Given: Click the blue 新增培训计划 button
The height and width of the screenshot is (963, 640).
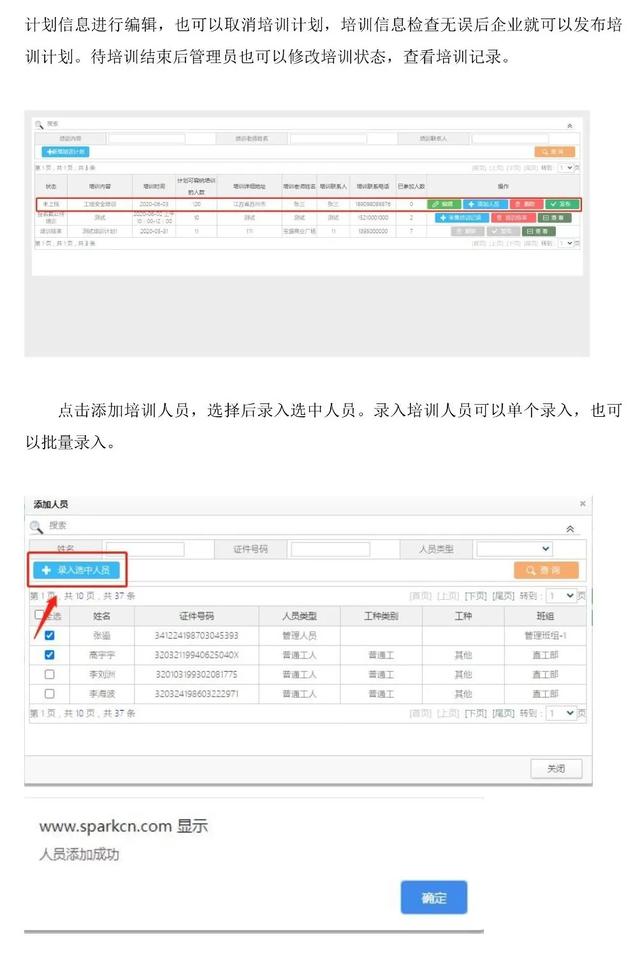Looking at the screenshot, I should click(x=64, y=152).
